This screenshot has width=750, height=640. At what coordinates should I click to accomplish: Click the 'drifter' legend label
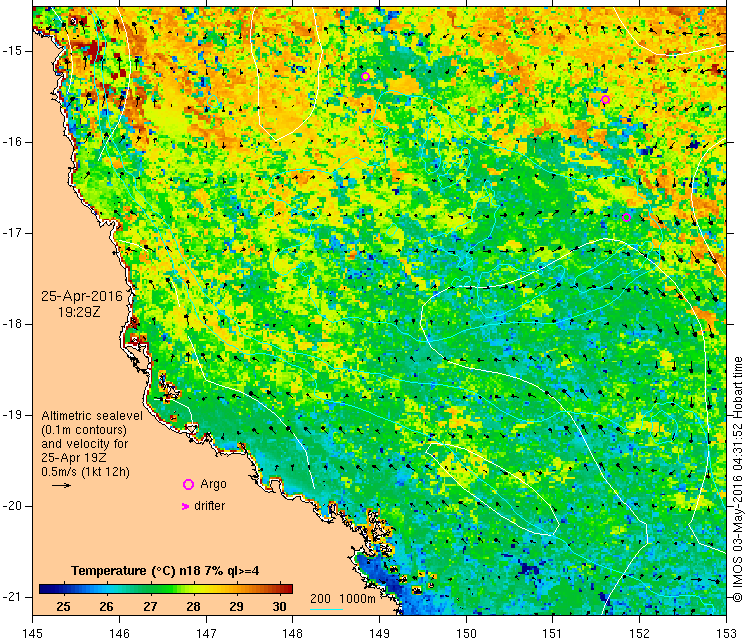pos(210,506)
